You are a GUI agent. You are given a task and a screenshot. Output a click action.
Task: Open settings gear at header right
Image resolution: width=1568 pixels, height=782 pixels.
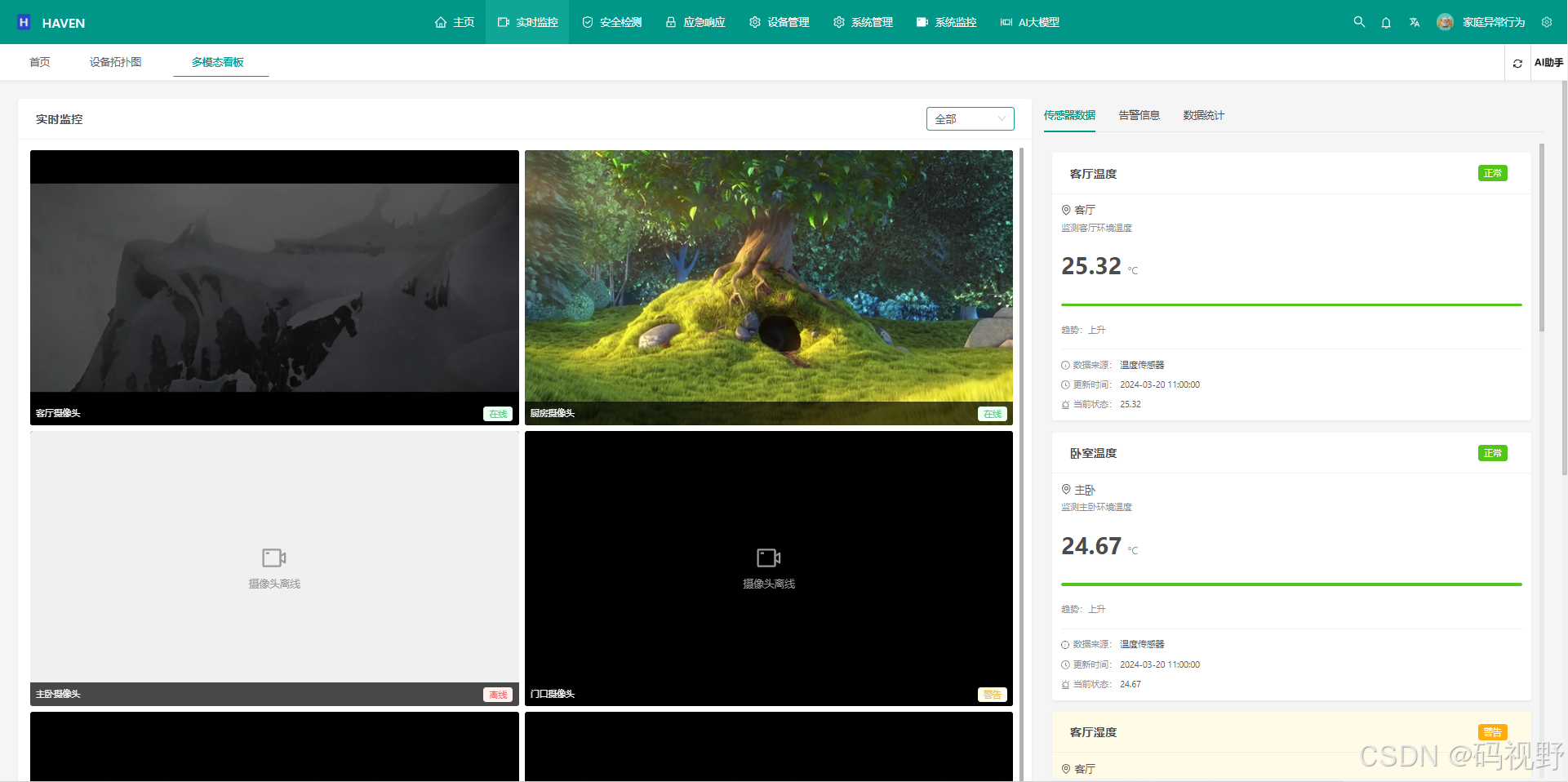click(1547, 22)
